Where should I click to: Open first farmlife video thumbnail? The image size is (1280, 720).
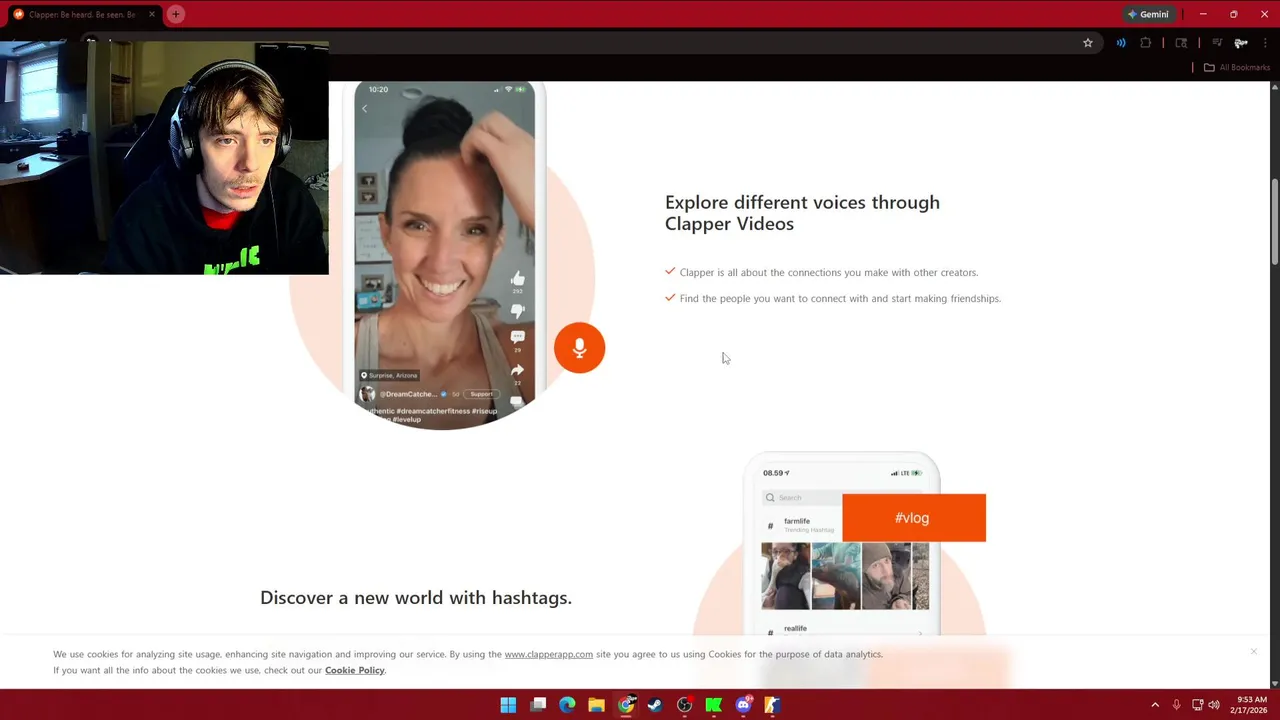pos(785,576)
